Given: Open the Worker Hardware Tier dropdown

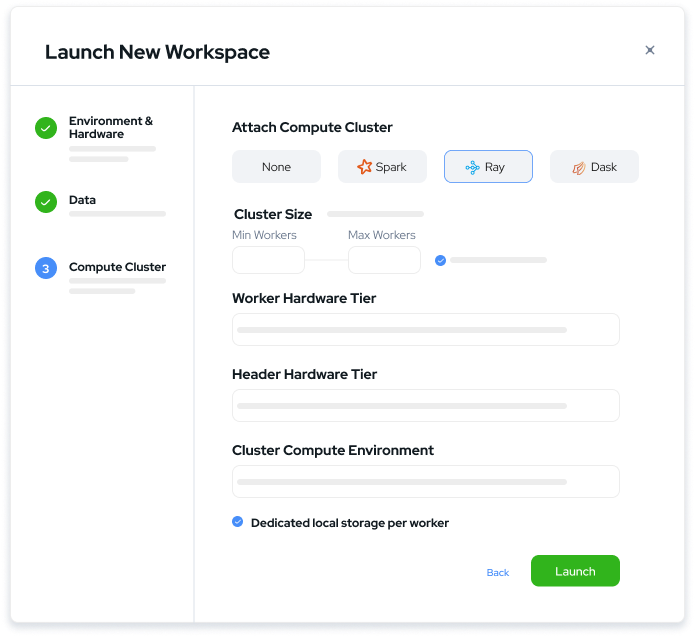Looking at the screenshot, I should pos(426,329).
